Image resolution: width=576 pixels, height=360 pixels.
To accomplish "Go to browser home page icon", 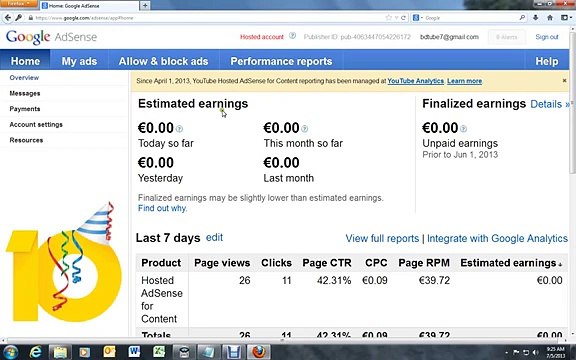I will pyautogui.click(x=550, y=17).
